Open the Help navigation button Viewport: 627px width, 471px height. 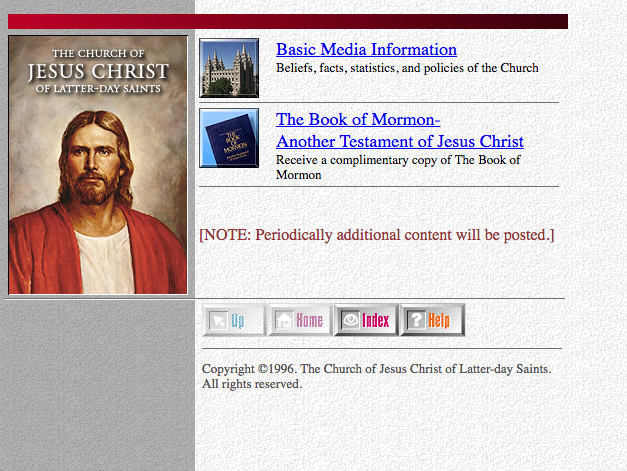click(432, 320)
